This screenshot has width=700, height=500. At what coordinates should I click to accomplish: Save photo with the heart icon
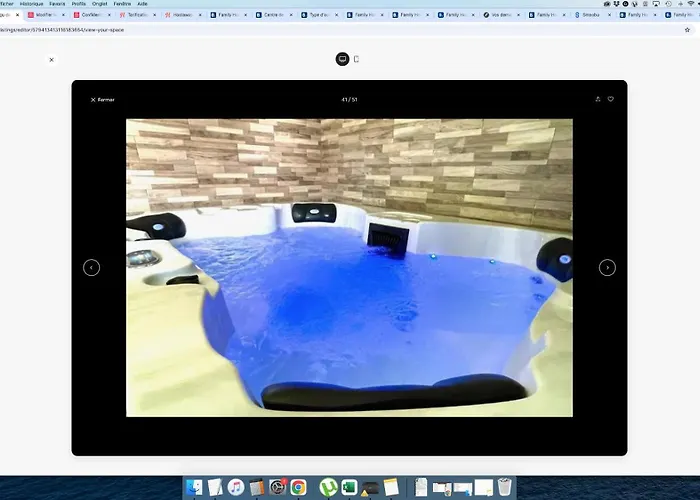click(611, 99)
